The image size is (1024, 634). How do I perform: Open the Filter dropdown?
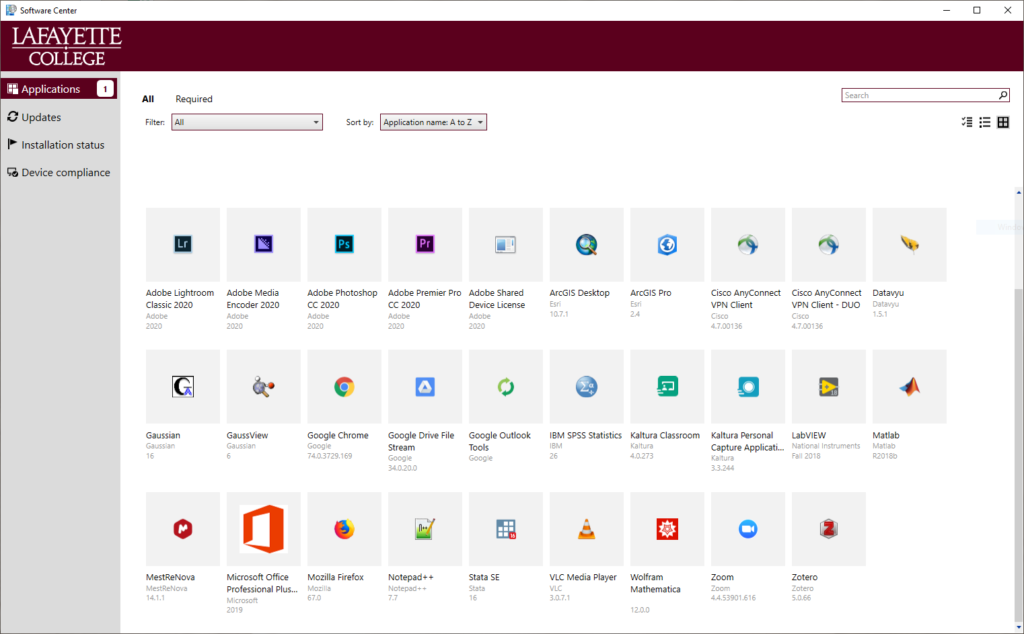(x=246, y=121)
